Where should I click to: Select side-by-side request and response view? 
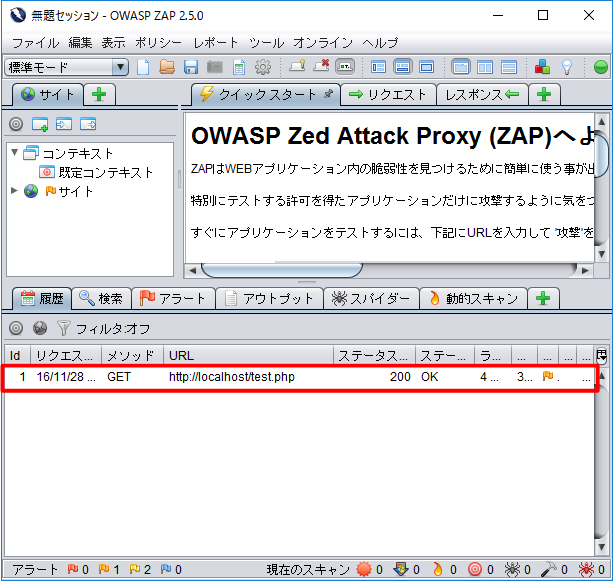pyautogui.click(x=485, y=67)
